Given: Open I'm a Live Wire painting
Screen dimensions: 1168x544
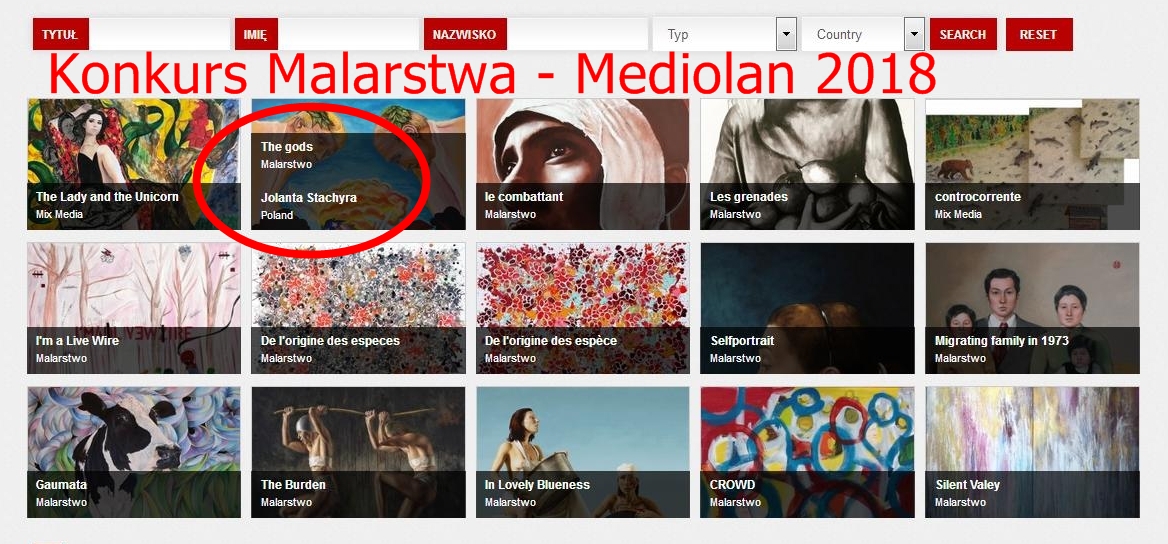Looking at the screenshot, I should (134, 308).
